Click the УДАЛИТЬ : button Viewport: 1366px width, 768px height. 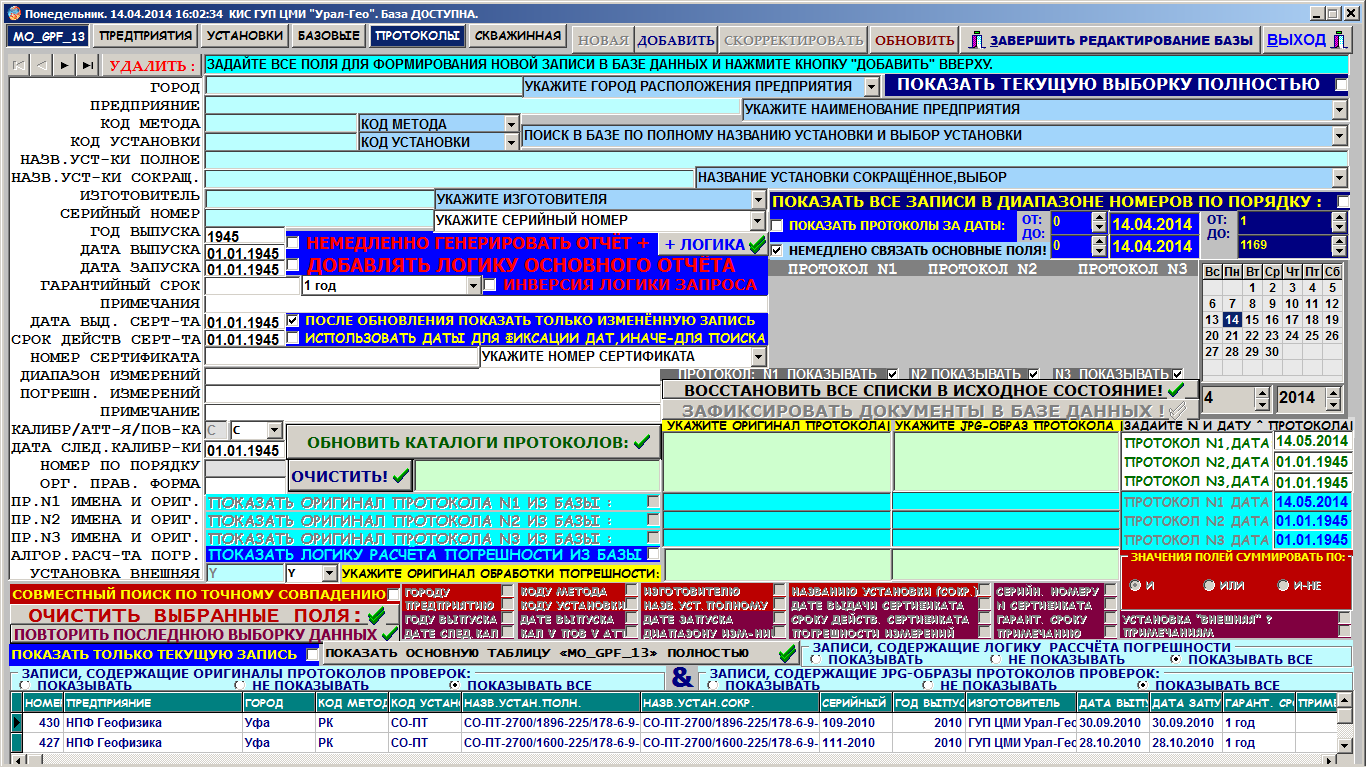pyautogui.click(x=153, y=66)
